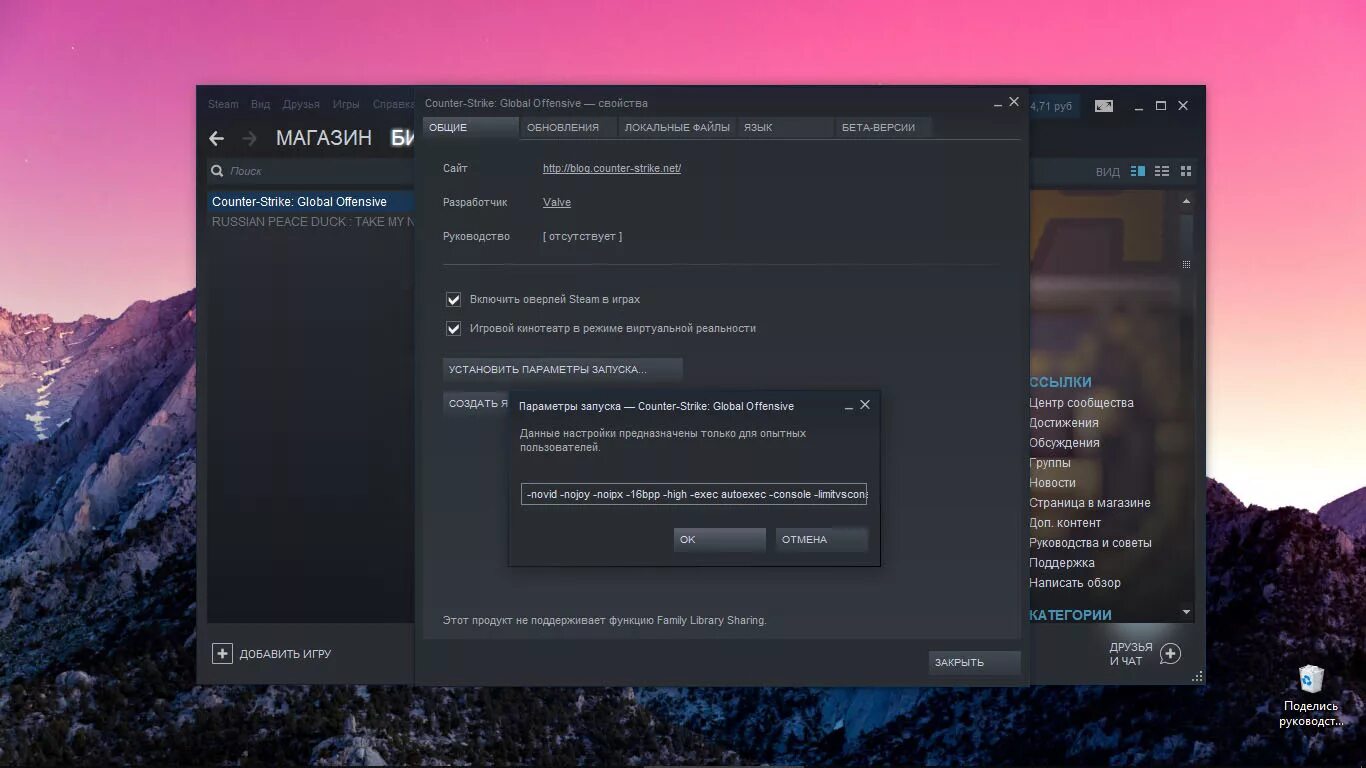Click Закрыть button in properties
Viewport: 1366px width, 768px height.
tap(975, 662)
